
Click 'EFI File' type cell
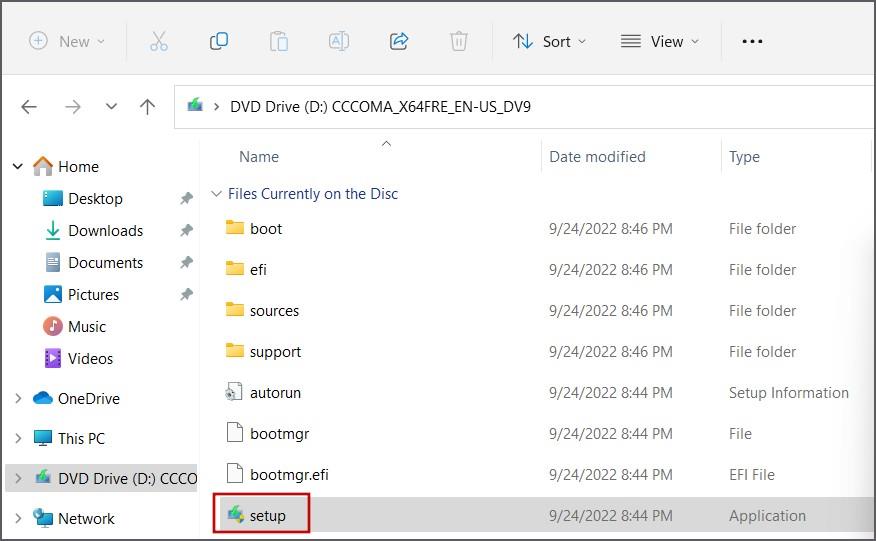(751, 475)
